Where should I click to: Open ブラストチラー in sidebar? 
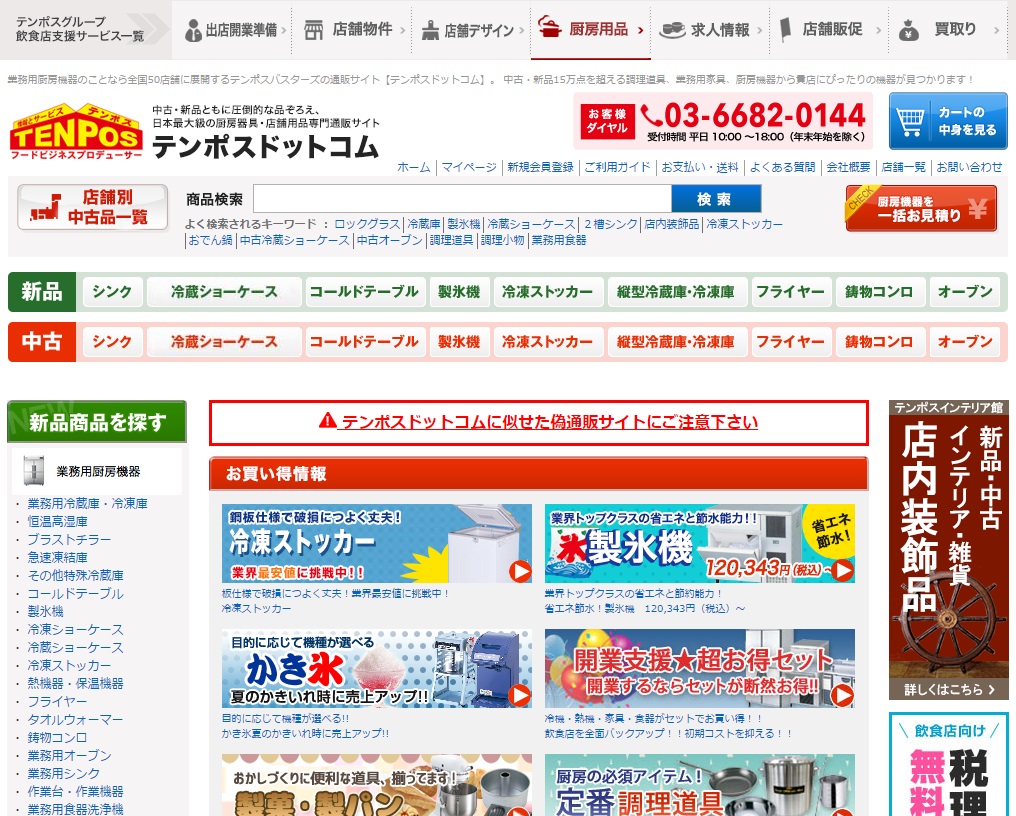(x=69, y=540)
